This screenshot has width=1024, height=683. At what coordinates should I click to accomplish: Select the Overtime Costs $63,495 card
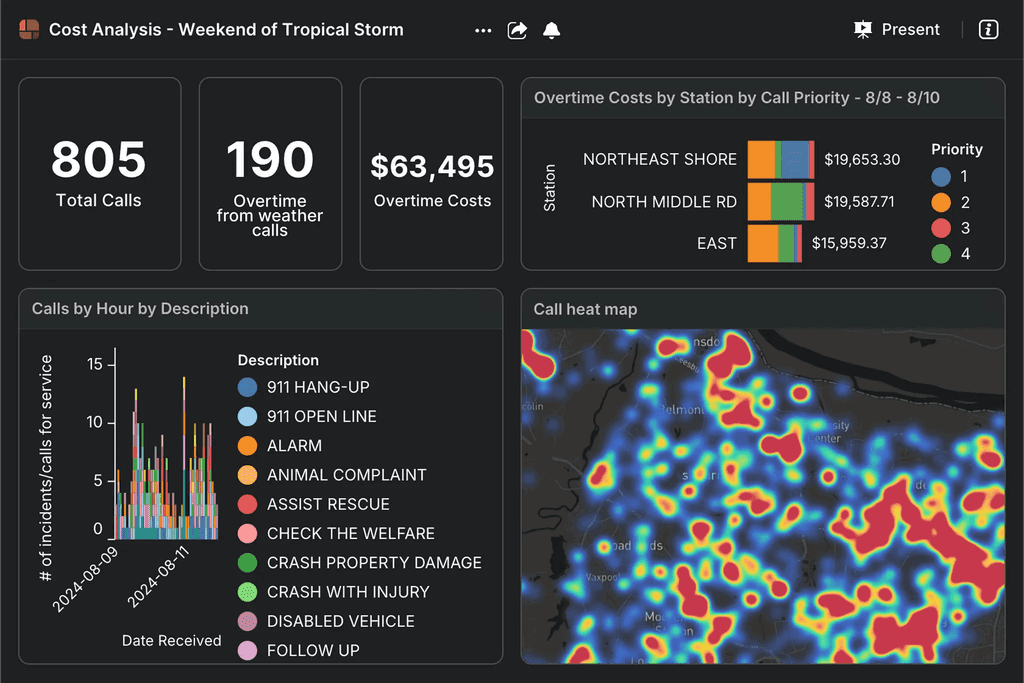pos(431,173)
